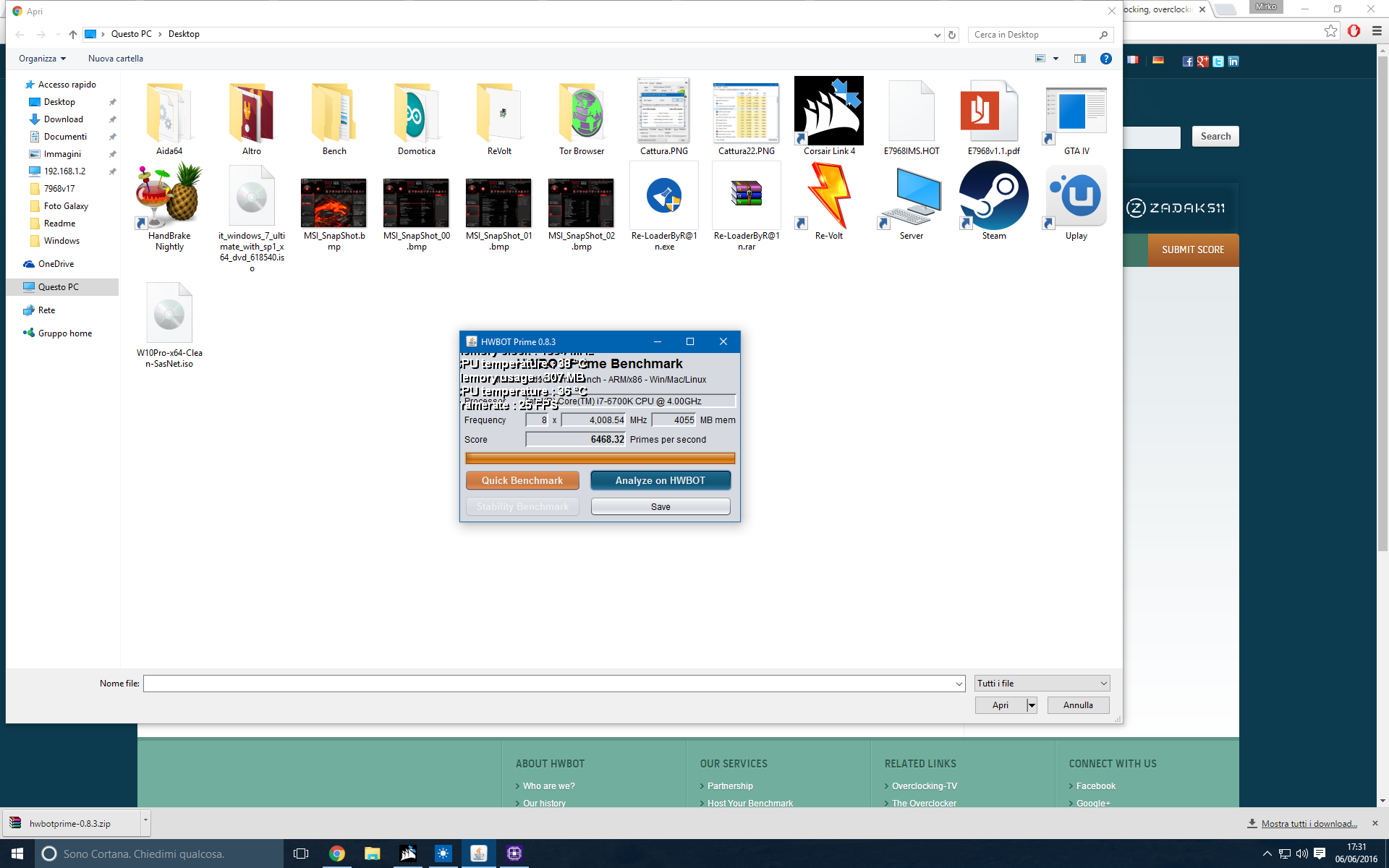Select MSI_SnapShot_01.bmp file
Screen dimensions: 1389x868
(499, 213)
